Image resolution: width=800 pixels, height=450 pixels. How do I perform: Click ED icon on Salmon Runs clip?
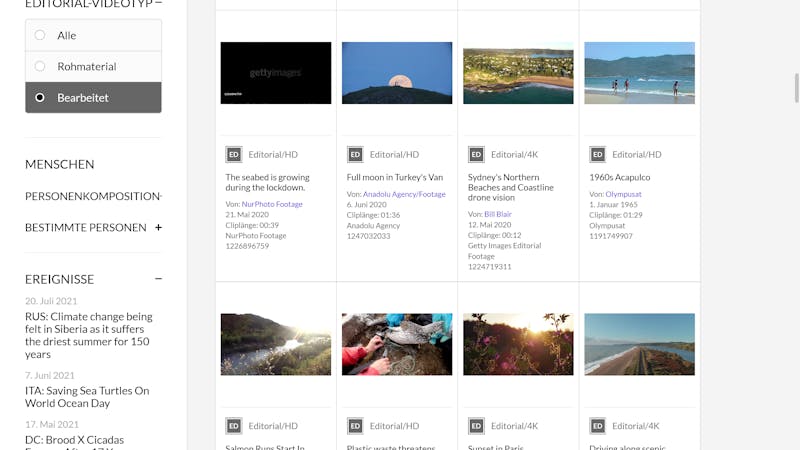(234, 426)
